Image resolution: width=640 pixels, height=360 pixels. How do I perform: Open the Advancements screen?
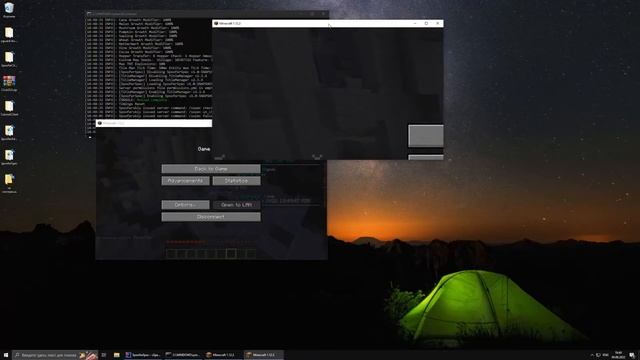[x=185, y=181]
